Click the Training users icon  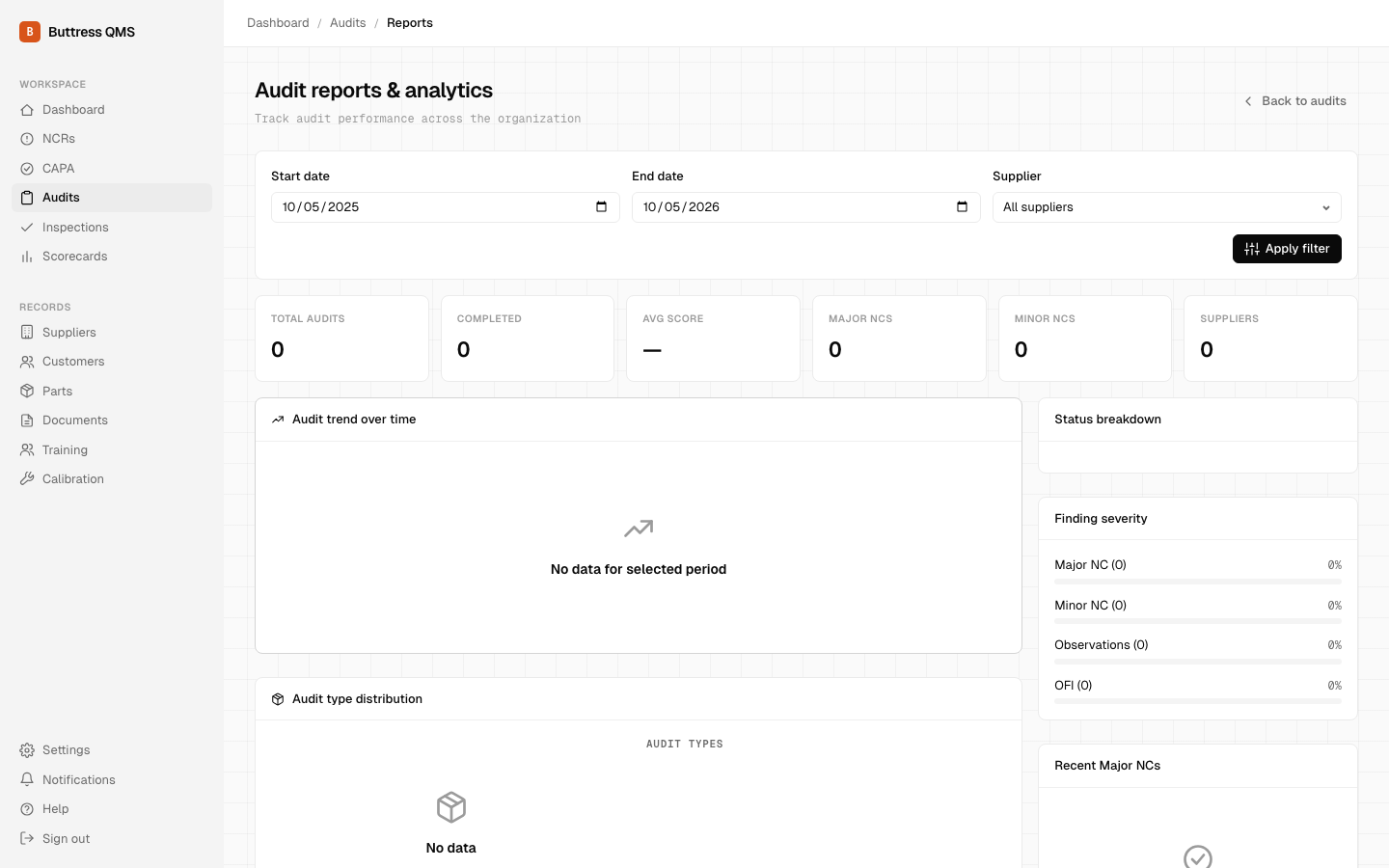tap(27, 450)
